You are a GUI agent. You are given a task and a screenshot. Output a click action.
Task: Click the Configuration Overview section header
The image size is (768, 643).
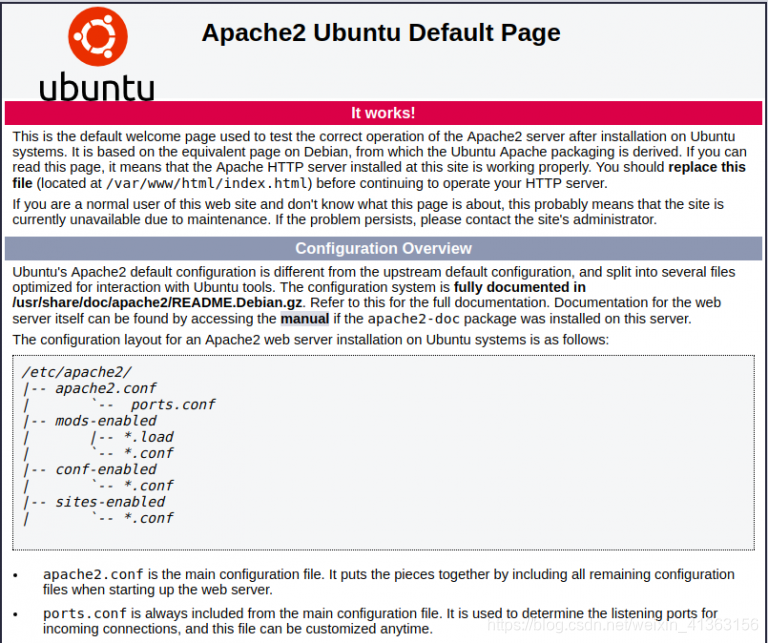[x=383, y=248]
